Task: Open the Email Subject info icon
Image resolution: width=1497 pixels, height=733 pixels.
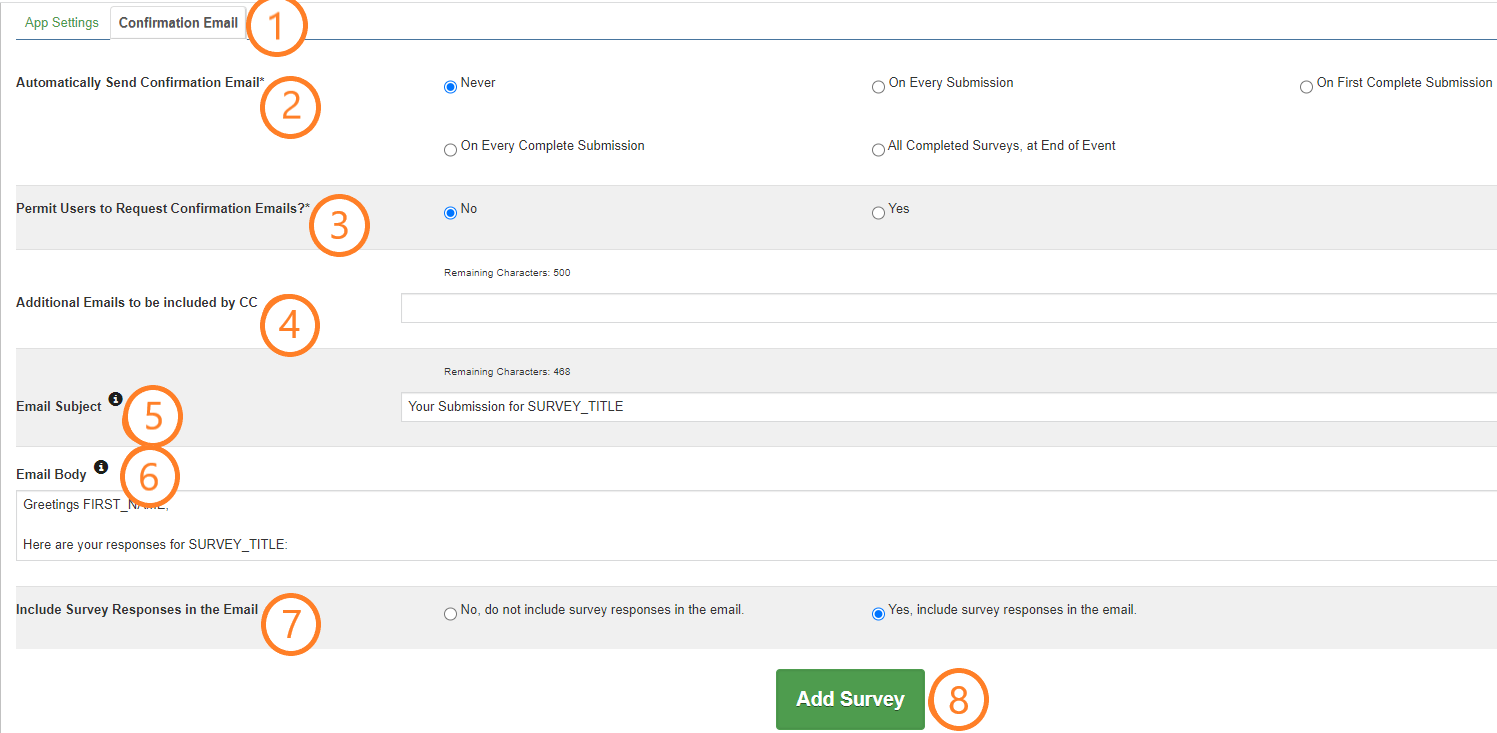Action: 115,399
